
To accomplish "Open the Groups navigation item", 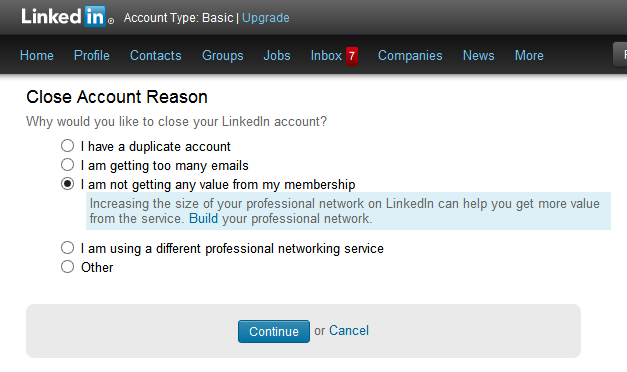I will click(x=223, y=56).
